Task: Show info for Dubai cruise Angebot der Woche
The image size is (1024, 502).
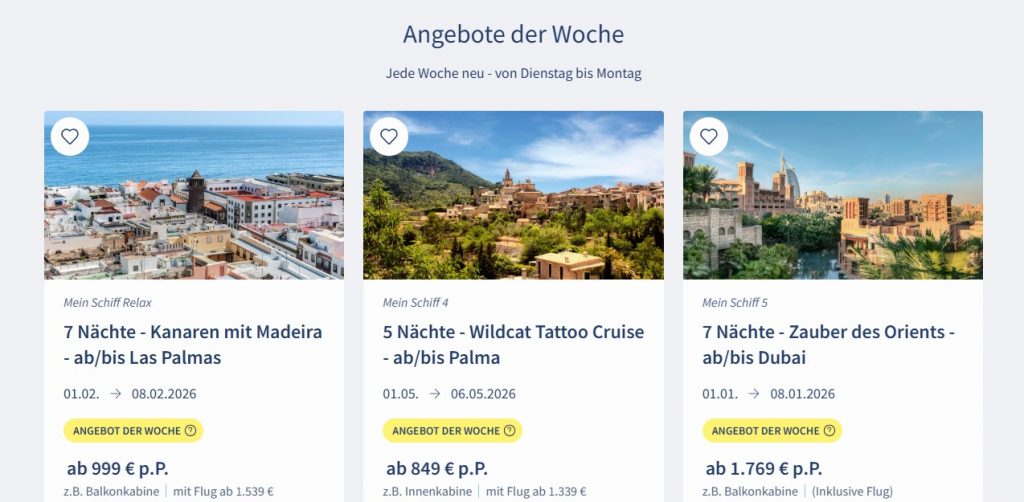Action: (x=829, y=431)
